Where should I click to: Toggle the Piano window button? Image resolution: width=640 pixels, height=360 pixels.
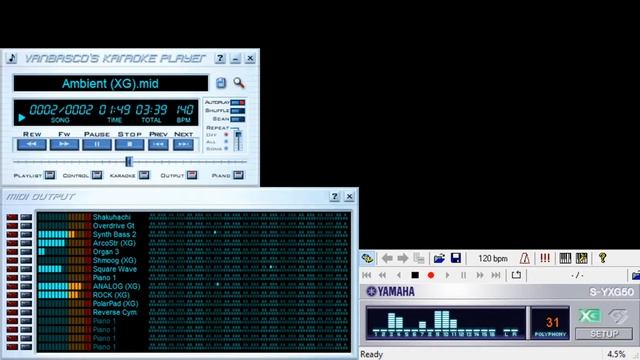(238, 175)
